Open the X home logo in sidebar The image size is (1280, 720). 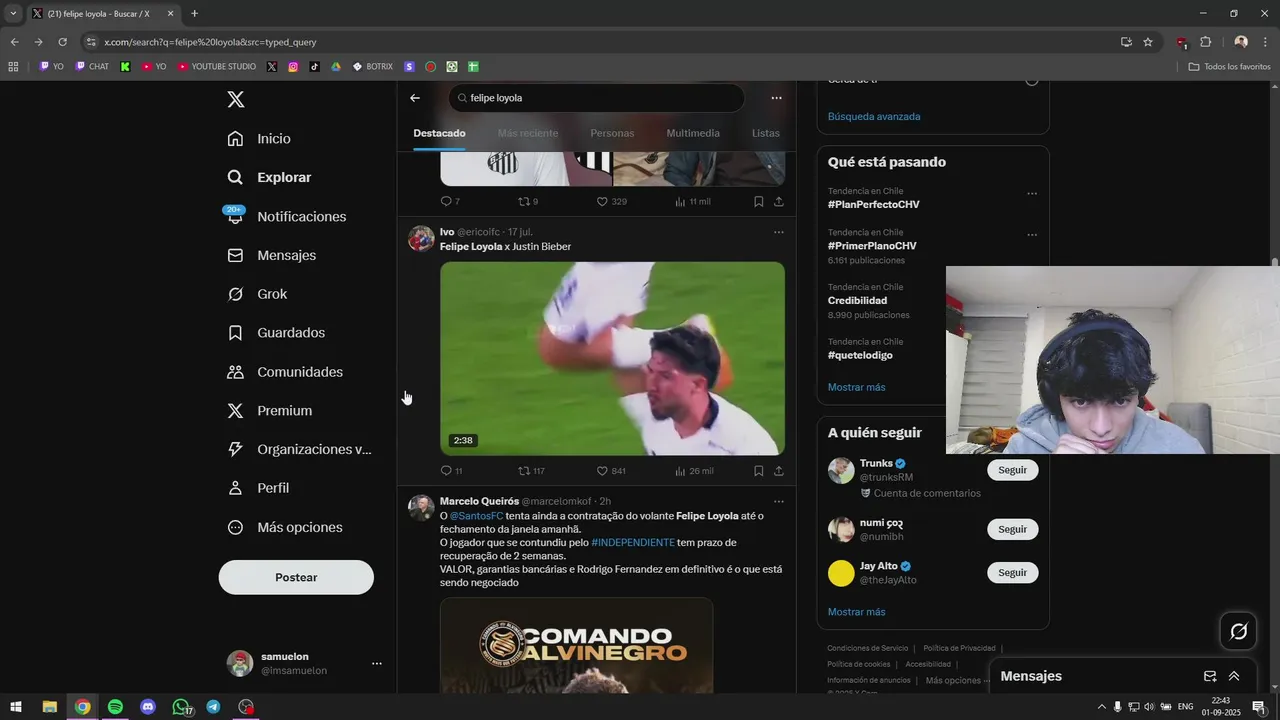236,99
